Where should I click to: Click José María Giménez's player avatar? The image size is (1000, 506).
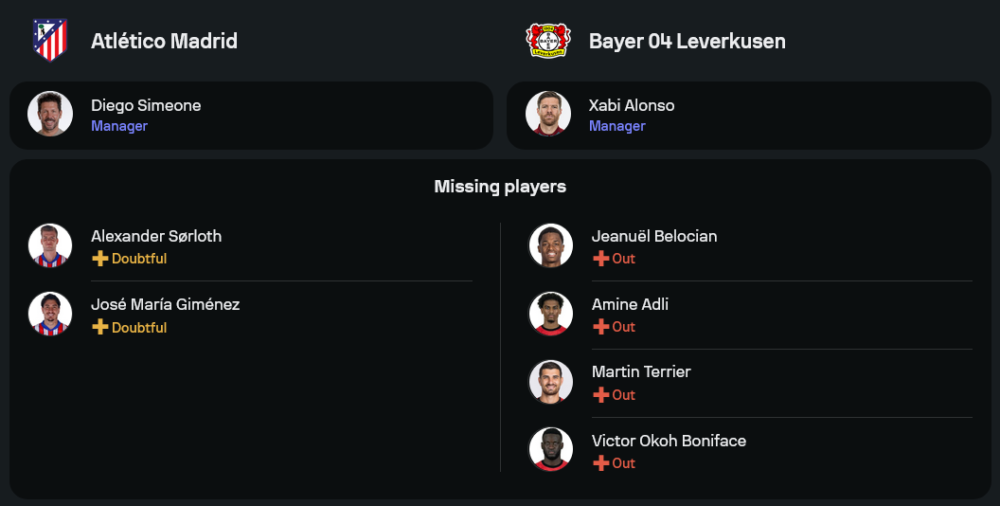pyautogui.click(x=50, y=314)
